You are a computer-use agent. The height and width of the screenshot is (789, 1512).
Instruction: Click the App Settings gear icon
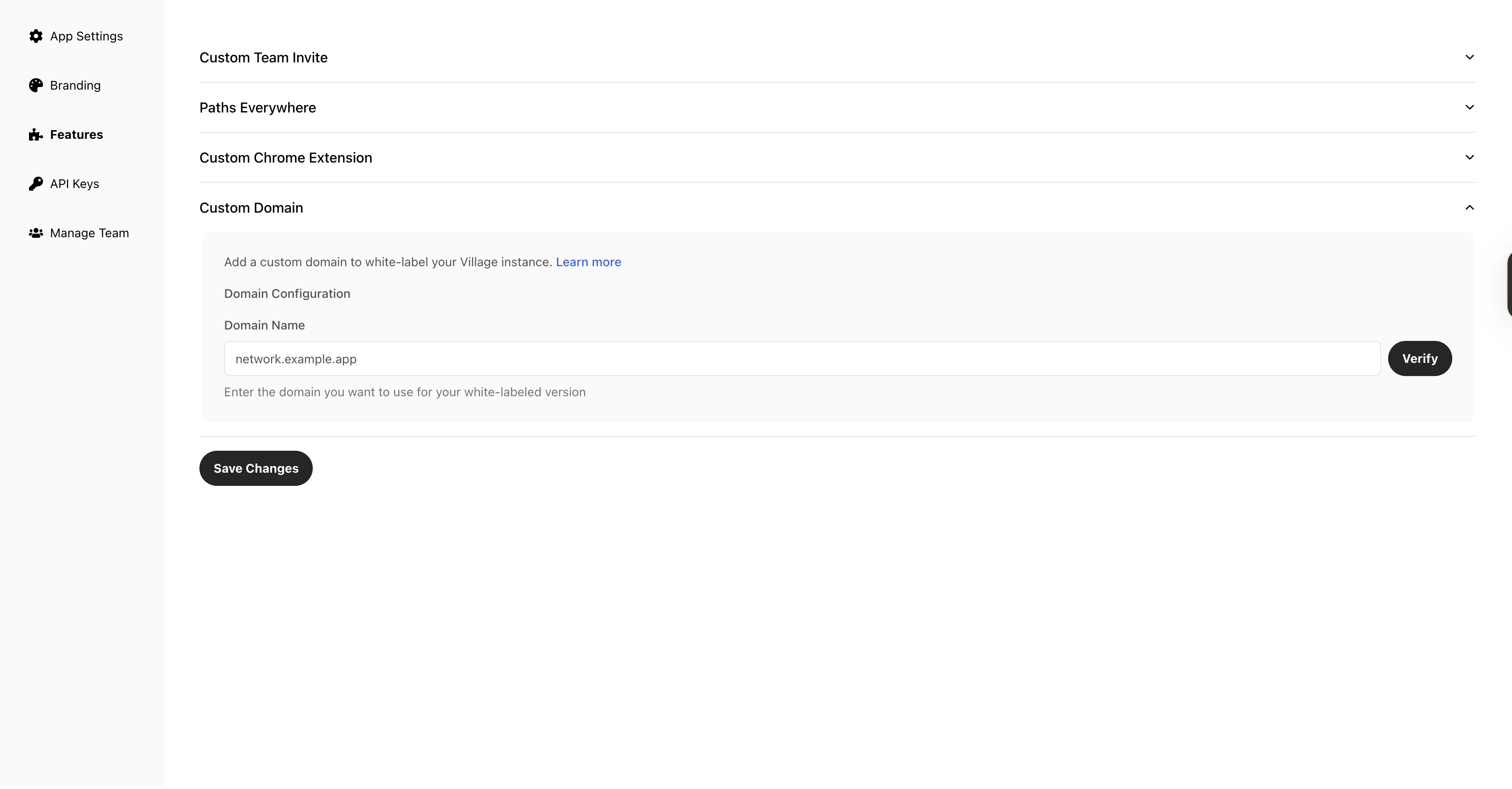[x=36, y=36]
